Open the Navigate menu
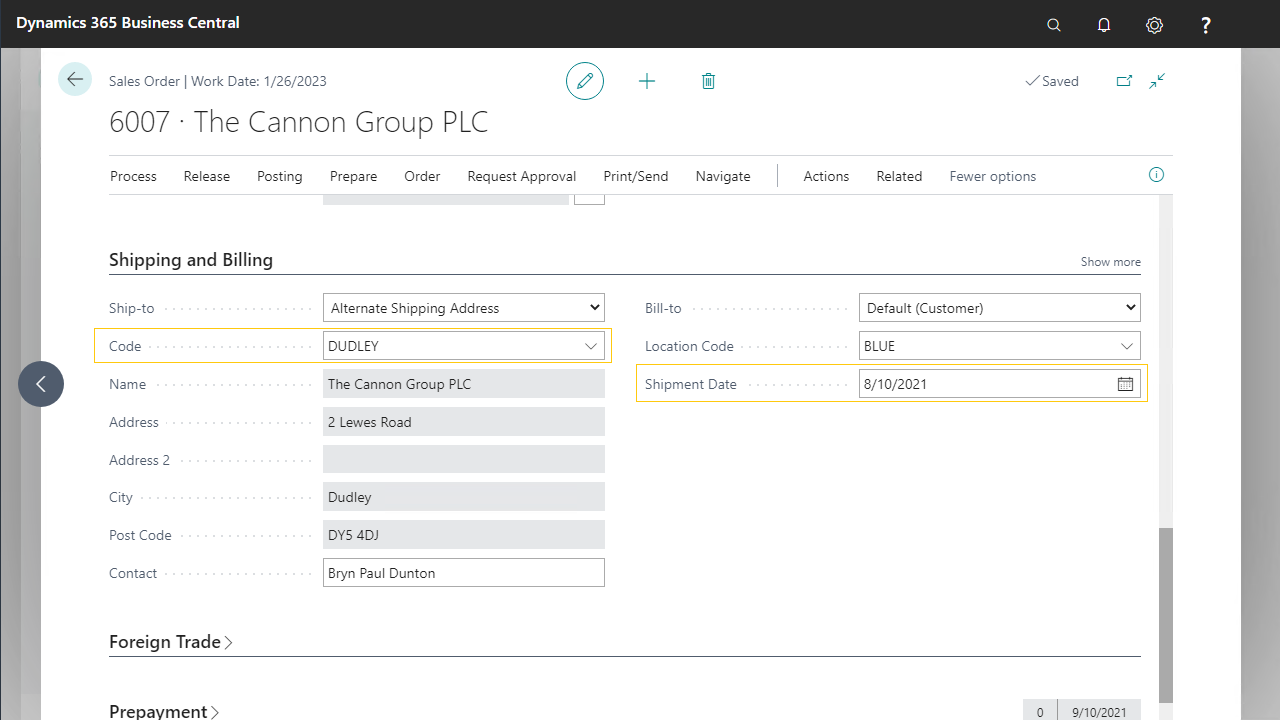 click(723, 176)
